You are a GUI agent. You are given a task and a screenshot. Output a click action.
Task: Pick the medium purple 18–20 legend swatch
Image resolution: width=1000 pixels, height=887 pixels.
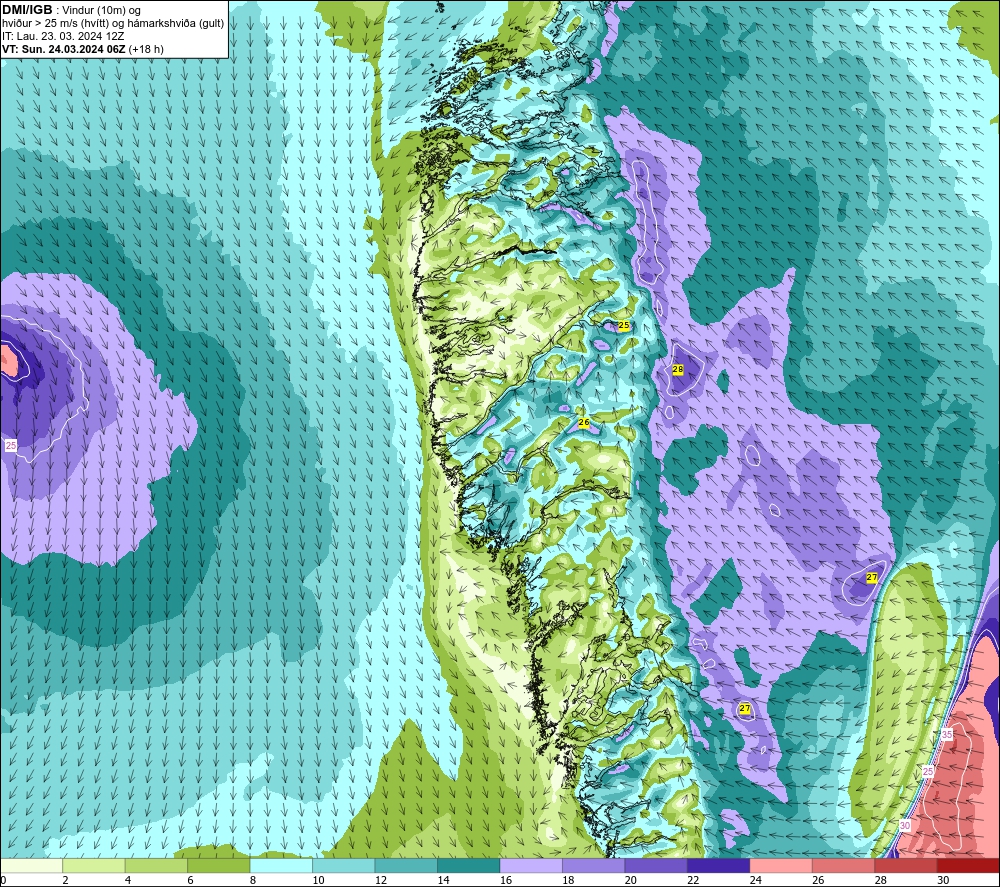pos(594,865)
